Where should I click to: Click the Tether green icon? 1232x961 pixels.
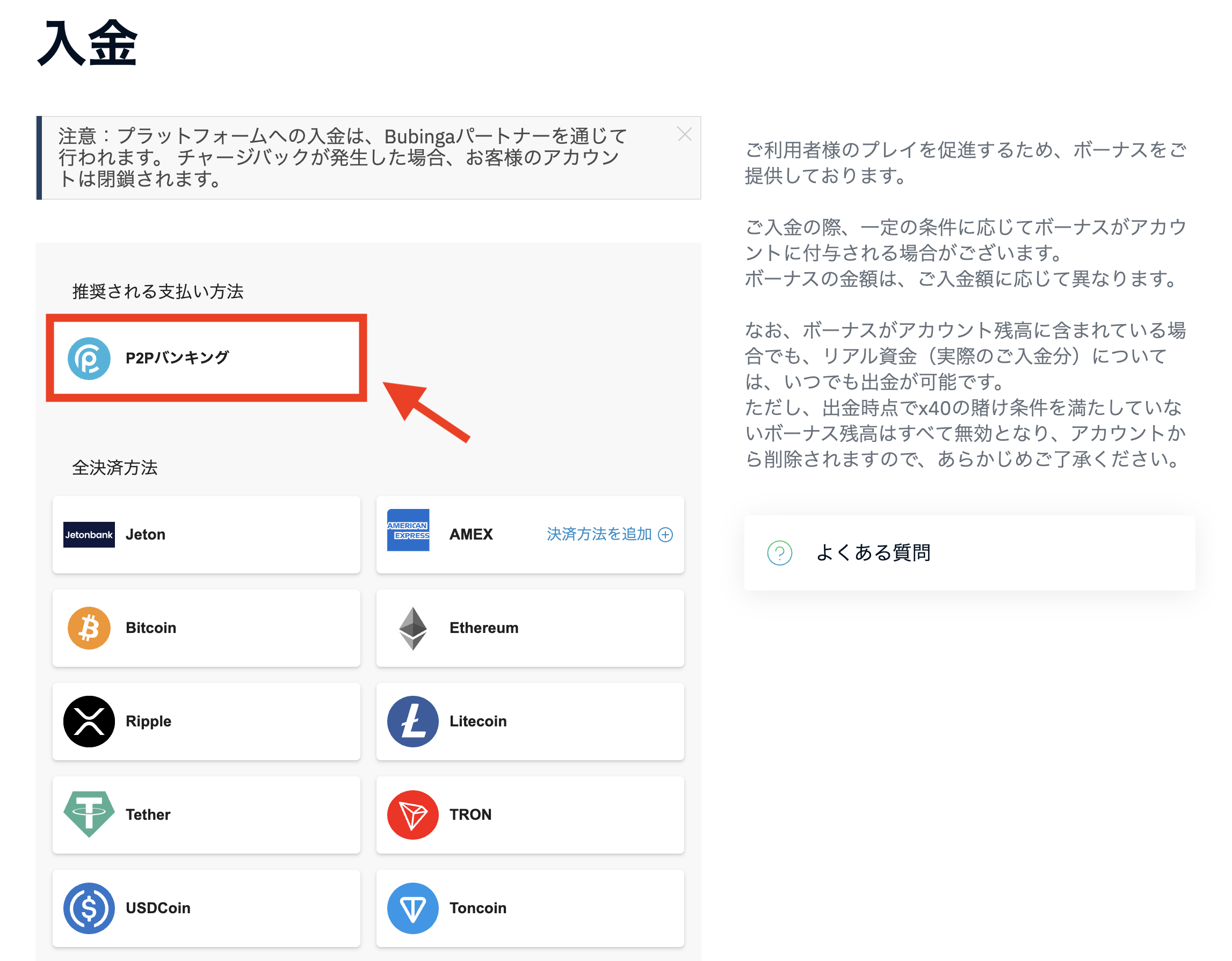tap(89, 814)
